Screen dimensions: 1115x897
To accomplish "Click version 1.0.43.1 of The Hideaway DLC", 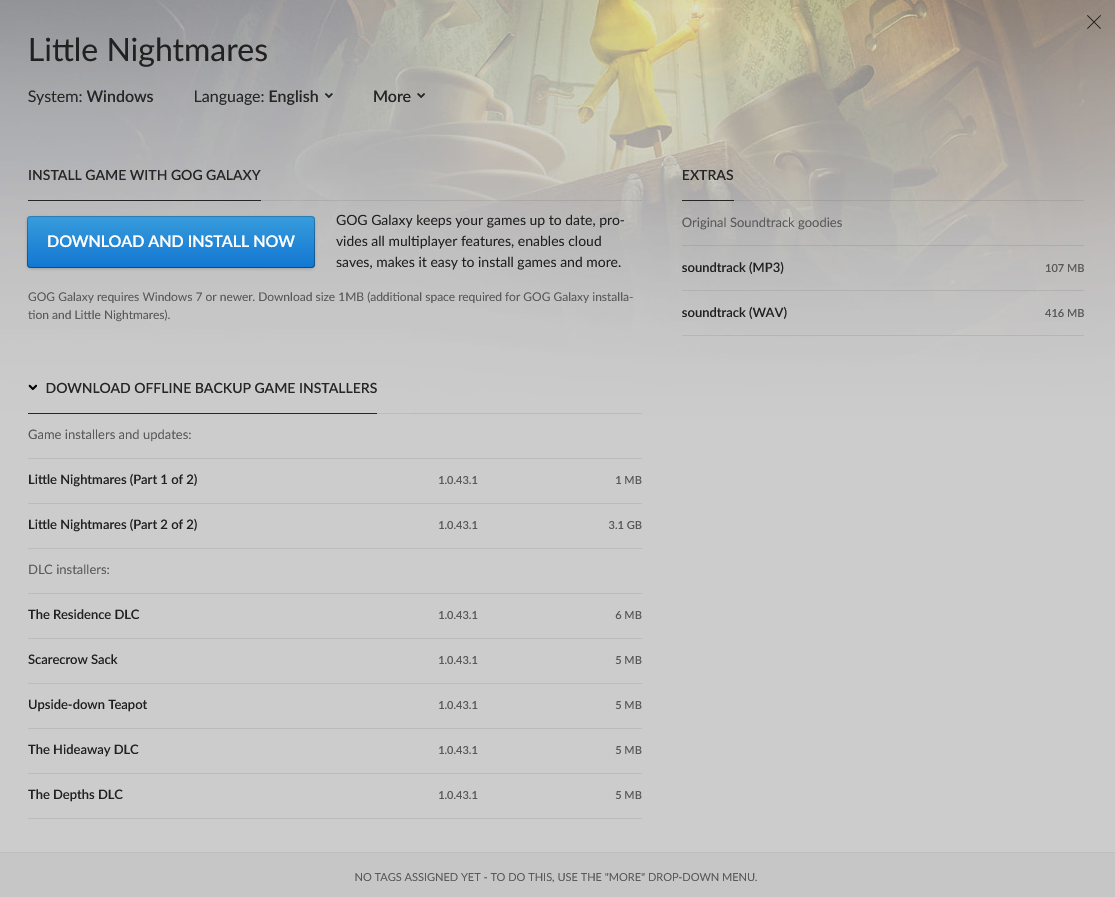I will 458,750.
